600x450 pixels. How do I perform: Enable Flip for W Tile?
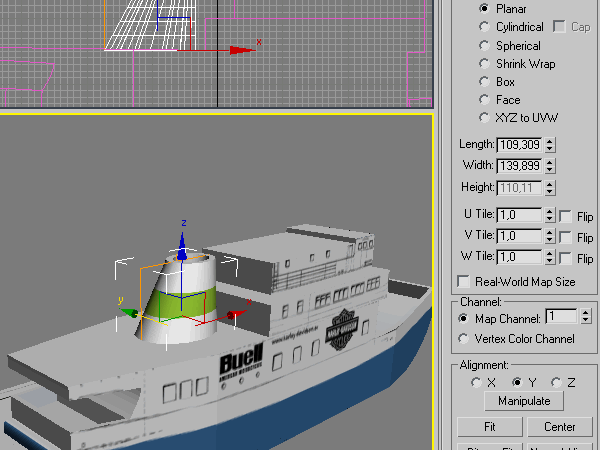[x=565, y=258]
